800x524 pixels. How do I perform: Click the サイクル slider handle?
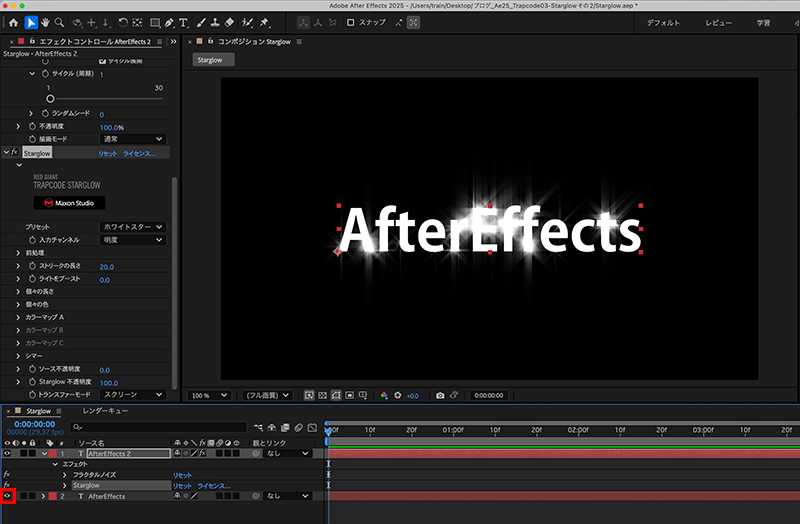(50, 98)
